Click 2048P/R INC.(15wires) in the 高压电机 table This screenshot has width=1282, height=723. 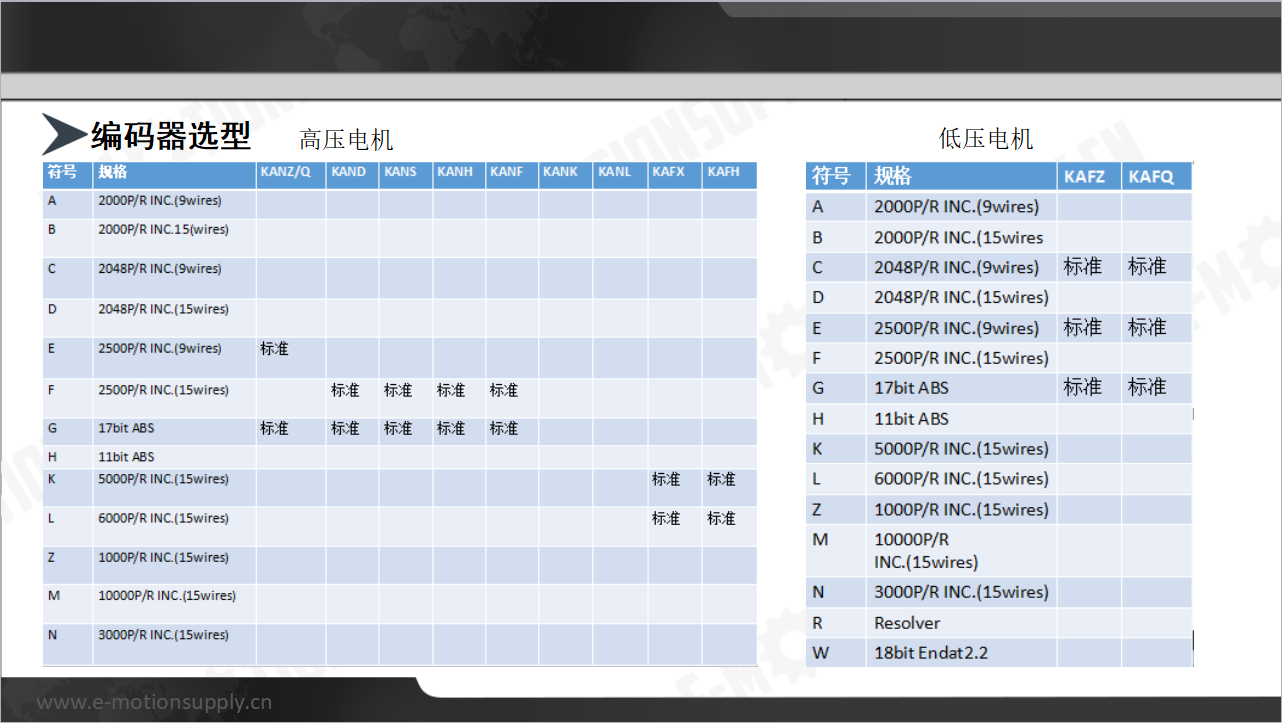163,309
